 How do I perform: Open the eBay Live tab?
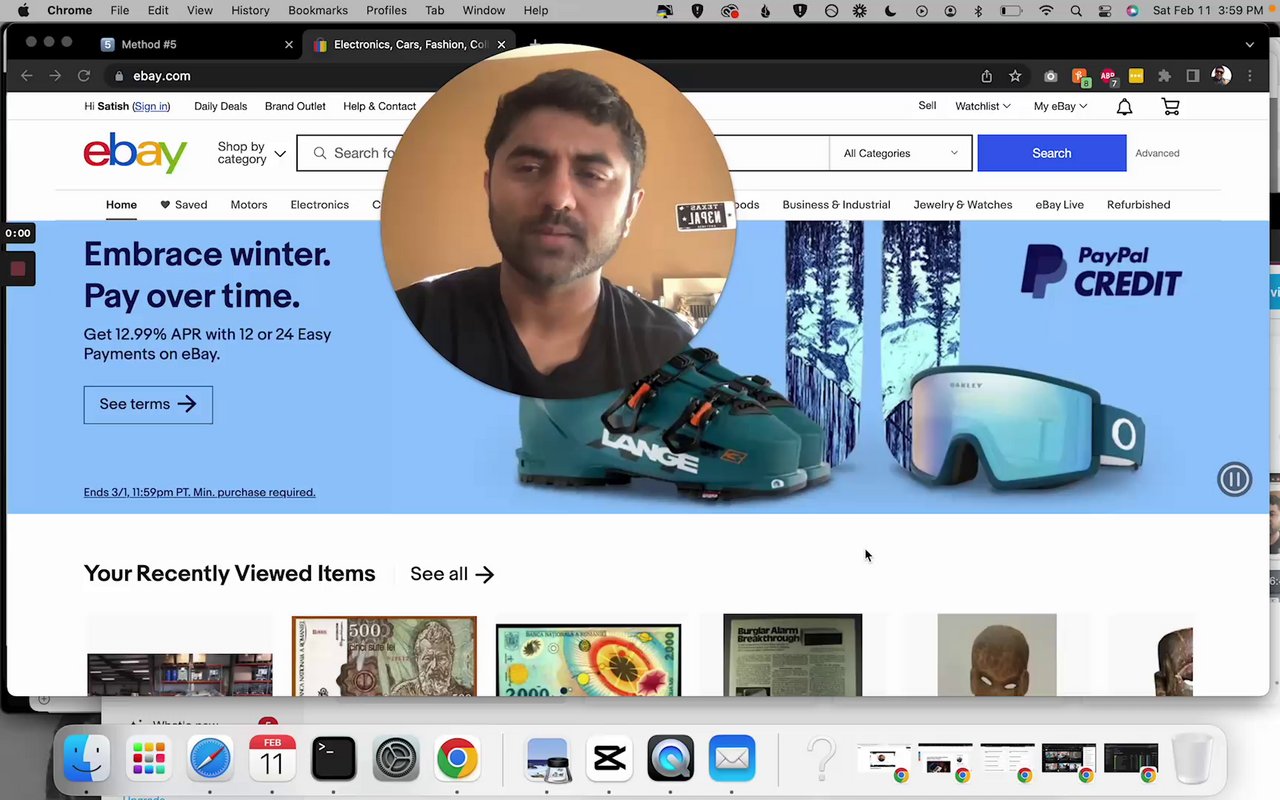[1060, 205]
